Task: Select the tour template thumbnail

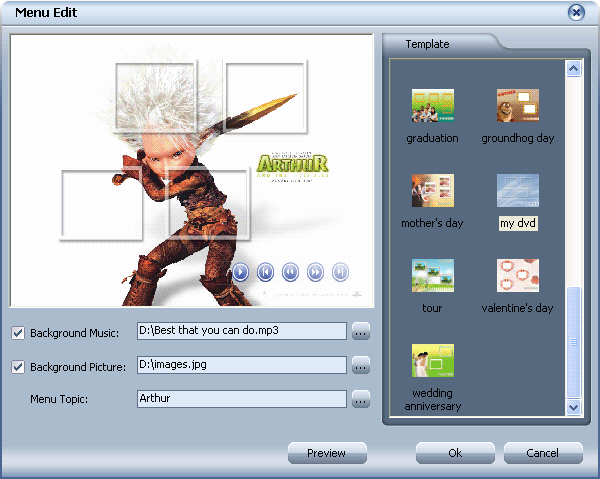Action: point(433,275)
